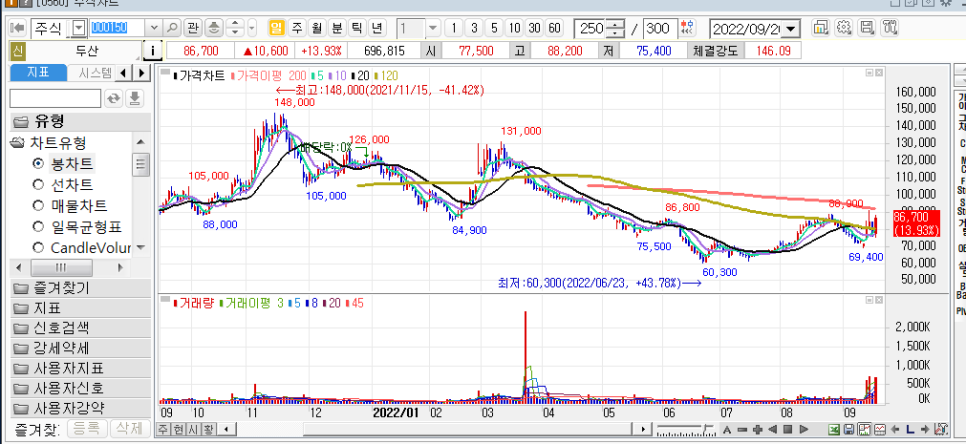Click the minus zoom-out icon in bottom toolbar
The height and width of the screenshot is (444, 966).
coord(742,429)
